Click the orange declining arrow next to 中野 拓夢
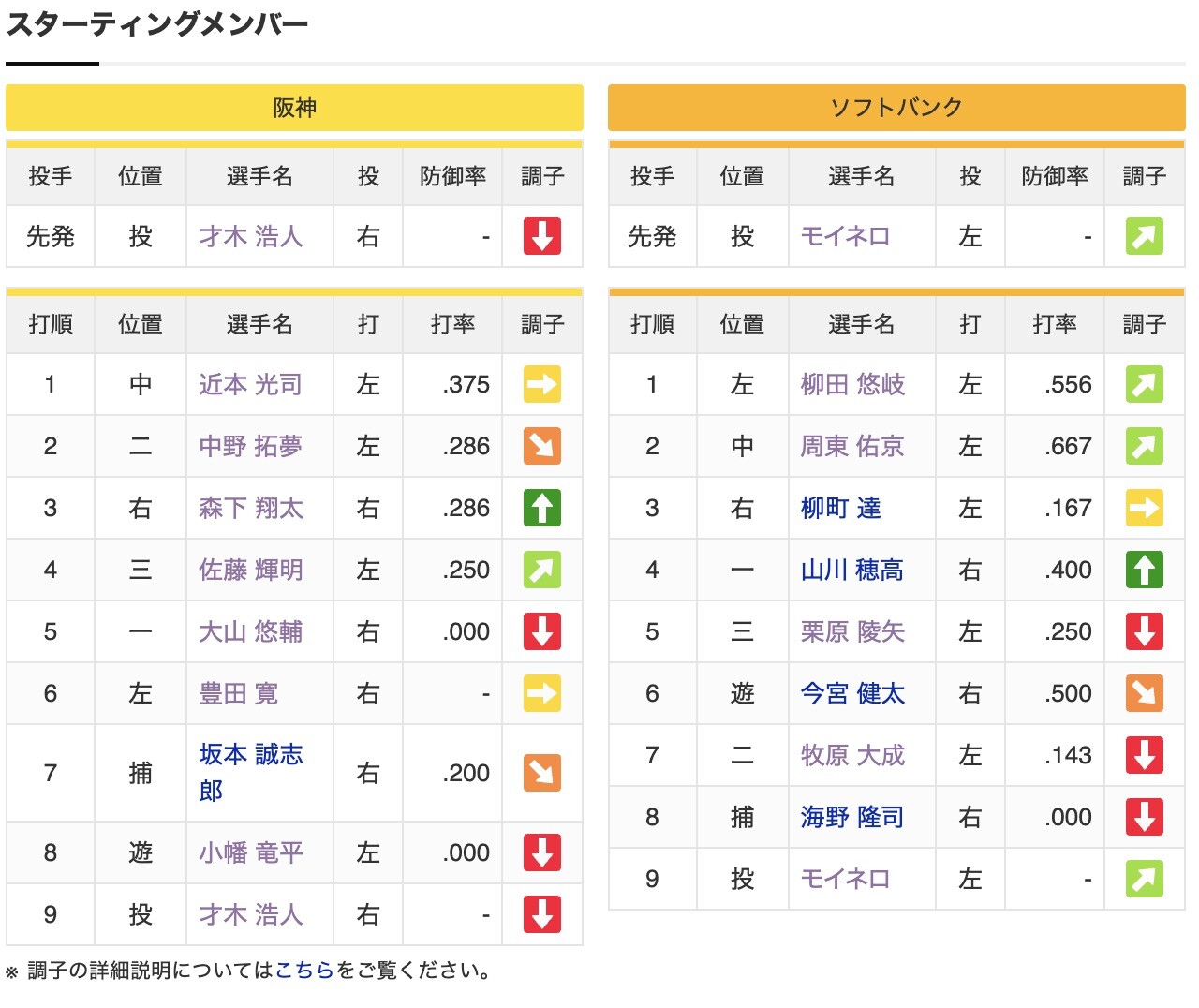 coord(541,446)
